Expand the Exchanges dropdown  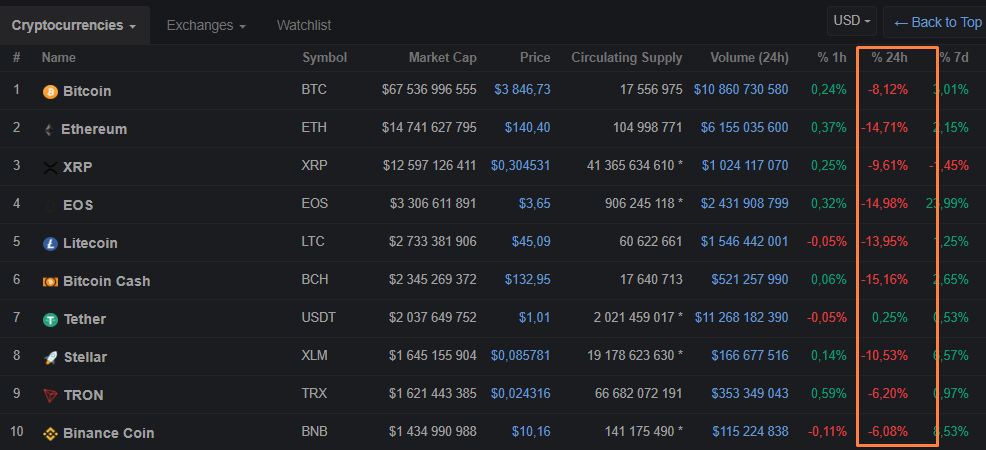(x=206, y=24)
